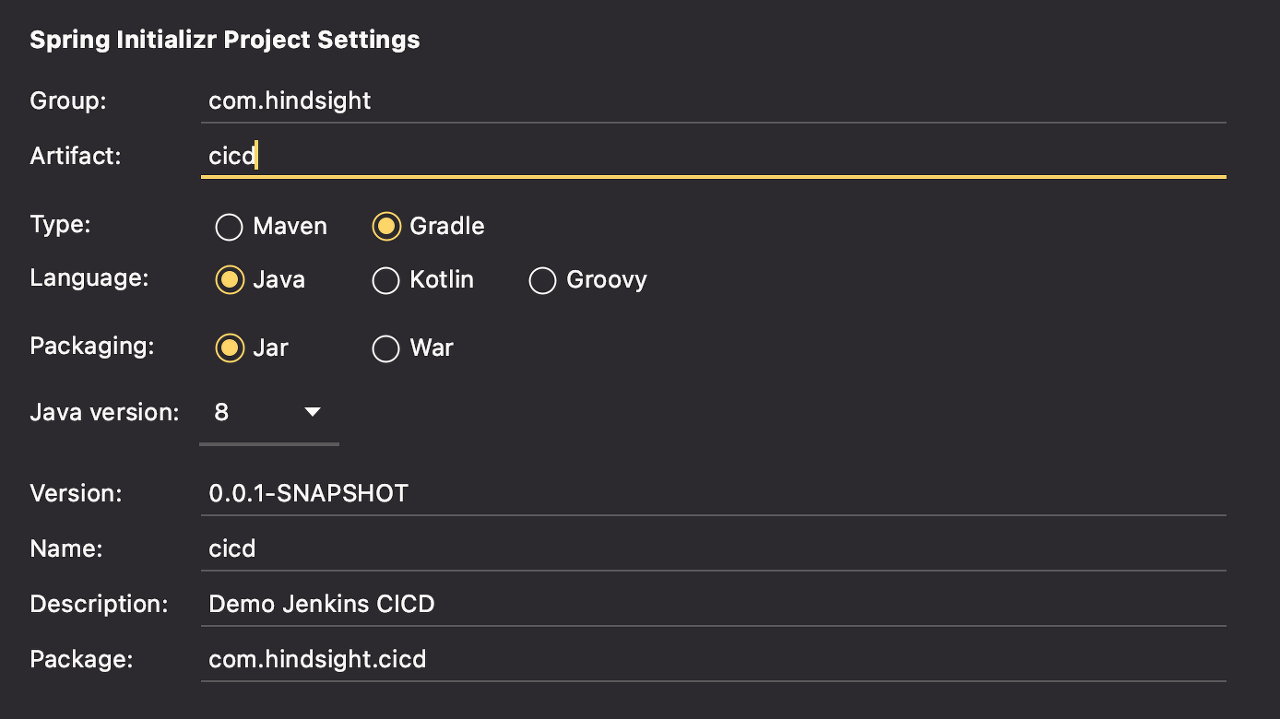Click the com.hindsight Group value

point(289,100)
